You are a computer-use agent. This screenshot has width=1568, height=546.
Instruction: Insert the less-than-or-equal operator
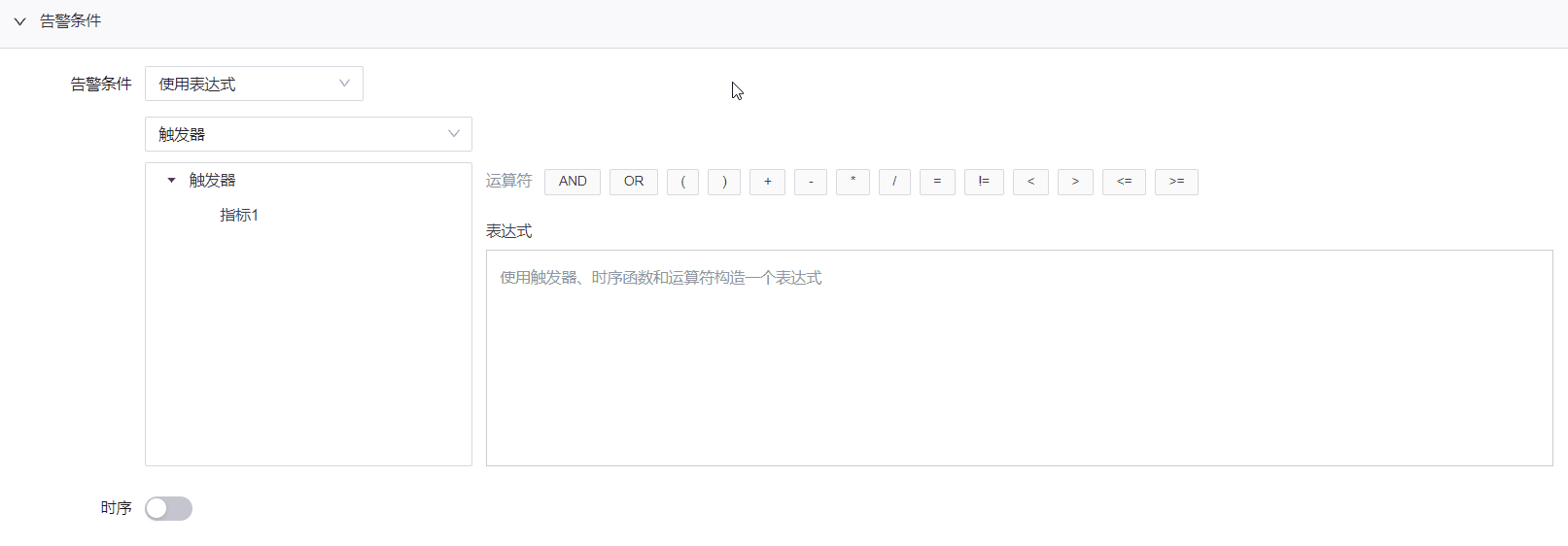coord(1124,182)
